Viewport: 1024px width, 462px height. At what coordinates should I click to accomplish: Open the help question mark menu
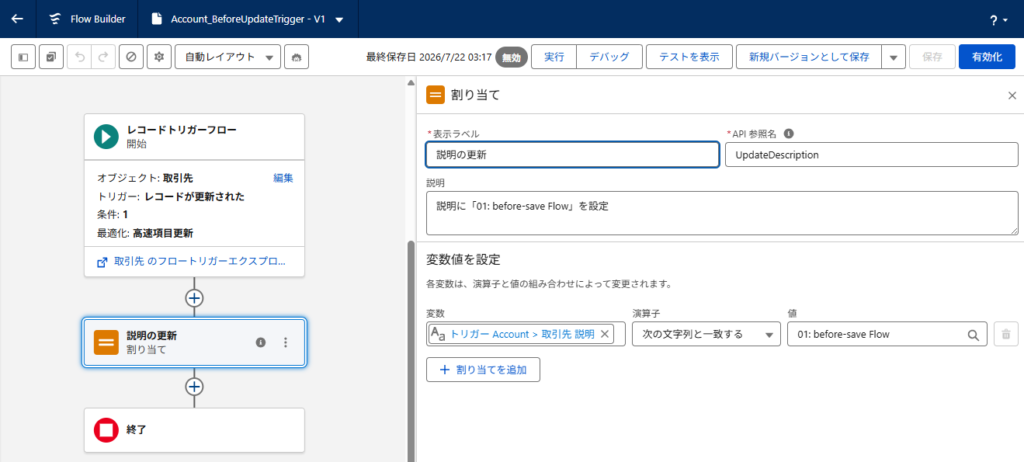[x=998, y=20]
